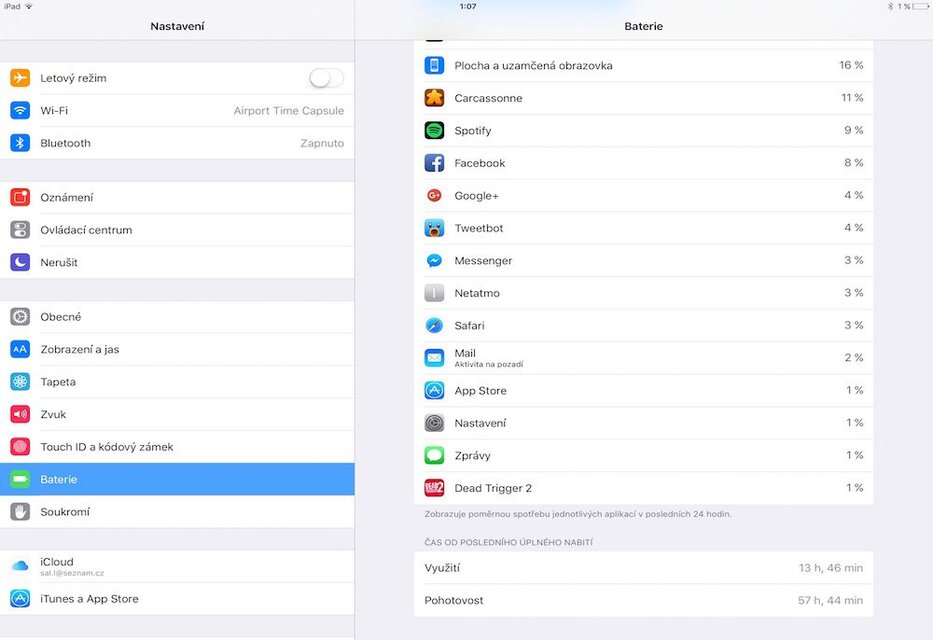The image size is (933, 640).
Task: Tap the Bluetooth icon in the sidebar
Action: pyautogui.click(x=19, y=142)
